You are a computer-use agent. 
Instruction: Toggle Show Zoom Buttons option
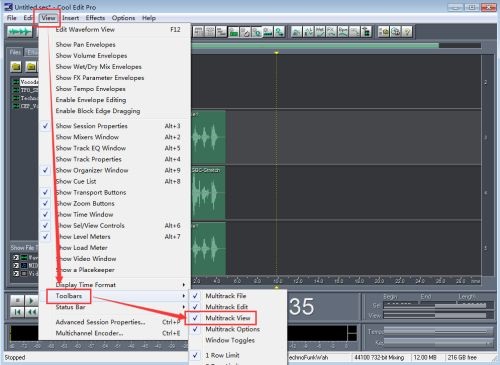[x=115, y=203]
